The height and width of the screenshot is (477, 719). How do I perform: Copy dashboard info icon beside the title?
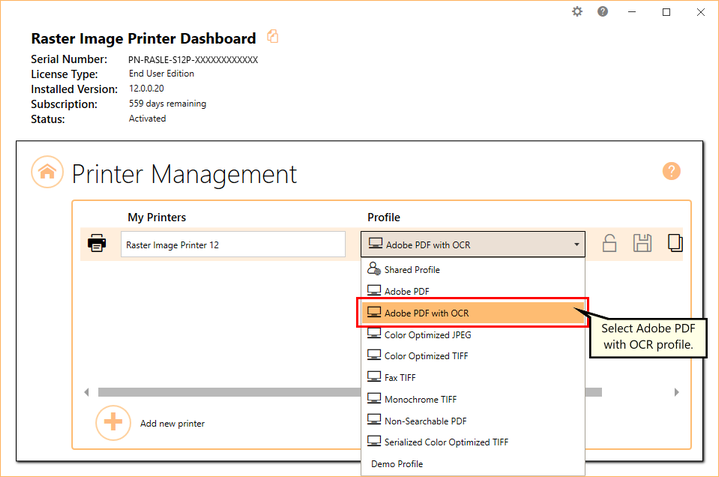click(x=273, y=36)
